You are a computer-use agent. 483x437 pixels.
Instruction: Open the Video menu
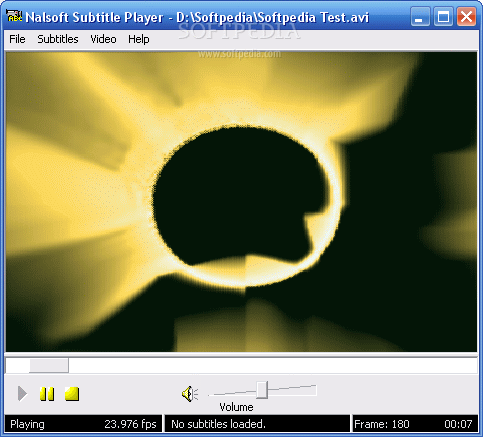pos(103,39)
